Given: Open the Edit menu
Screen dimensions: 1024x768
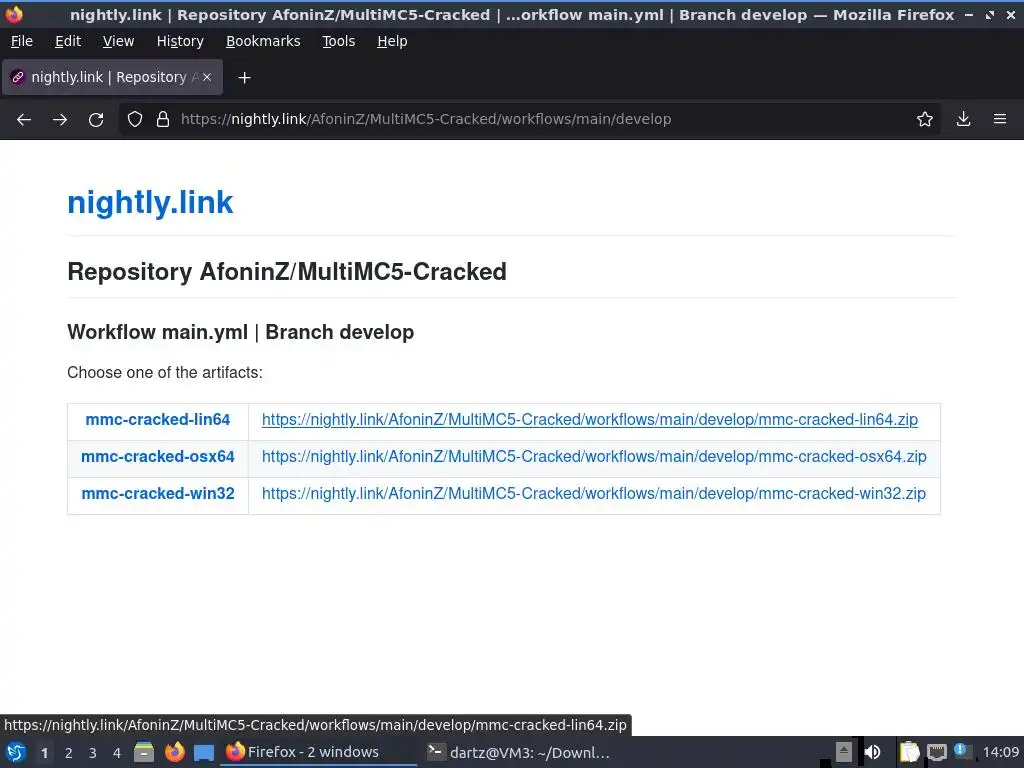Looking at the screenshot, I should [x=68, y=41].
